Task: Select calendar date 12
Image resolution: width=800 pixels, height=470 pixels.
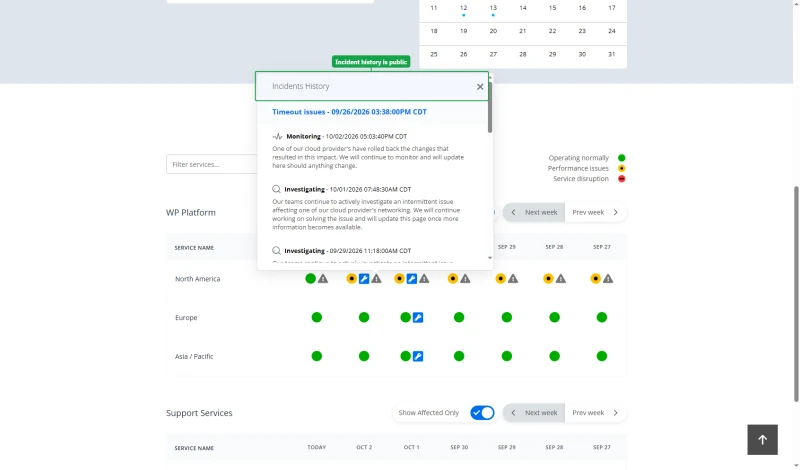Action: point(463,8)
